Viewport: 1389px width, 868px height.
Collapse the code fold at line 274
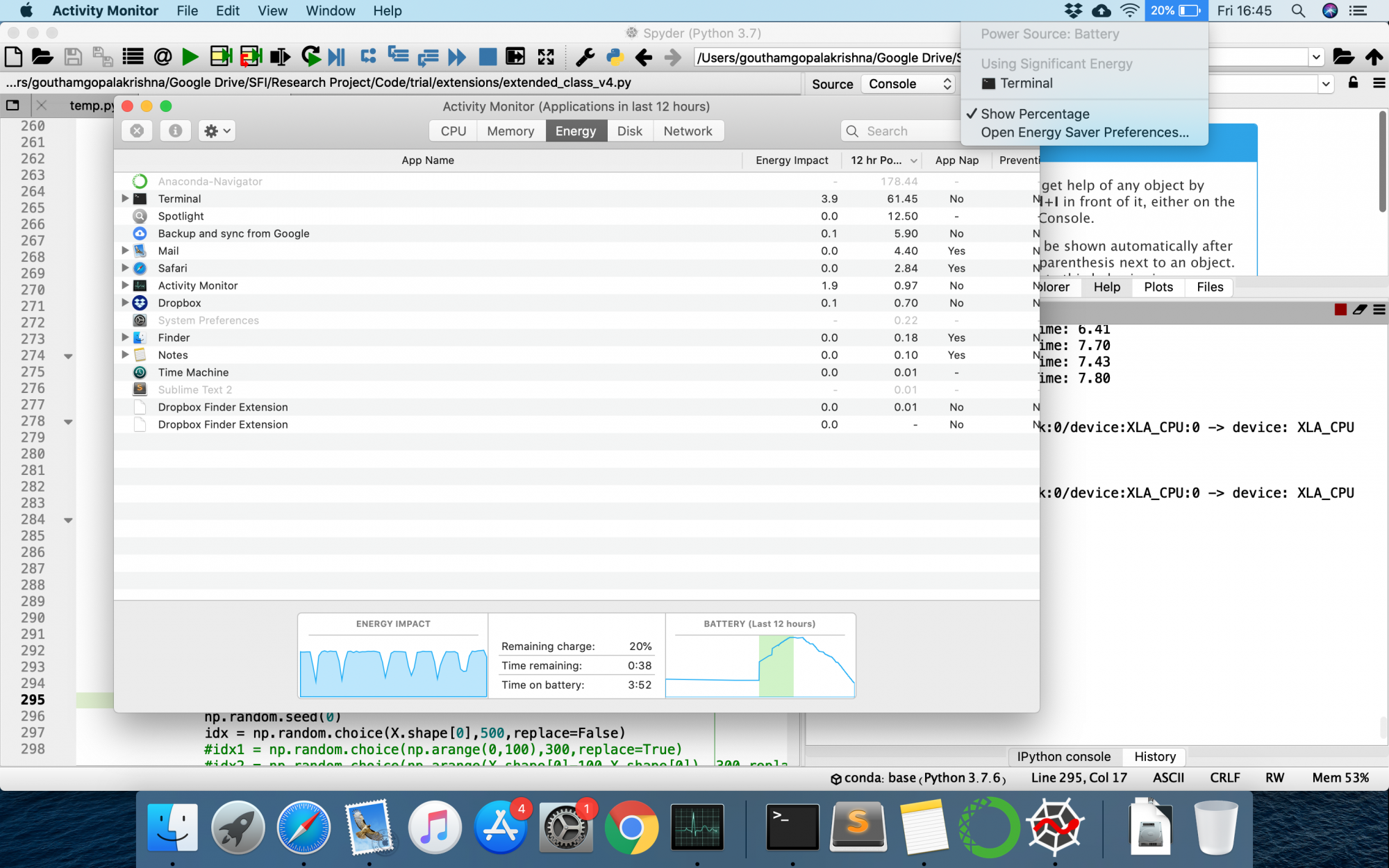point(68,356)
